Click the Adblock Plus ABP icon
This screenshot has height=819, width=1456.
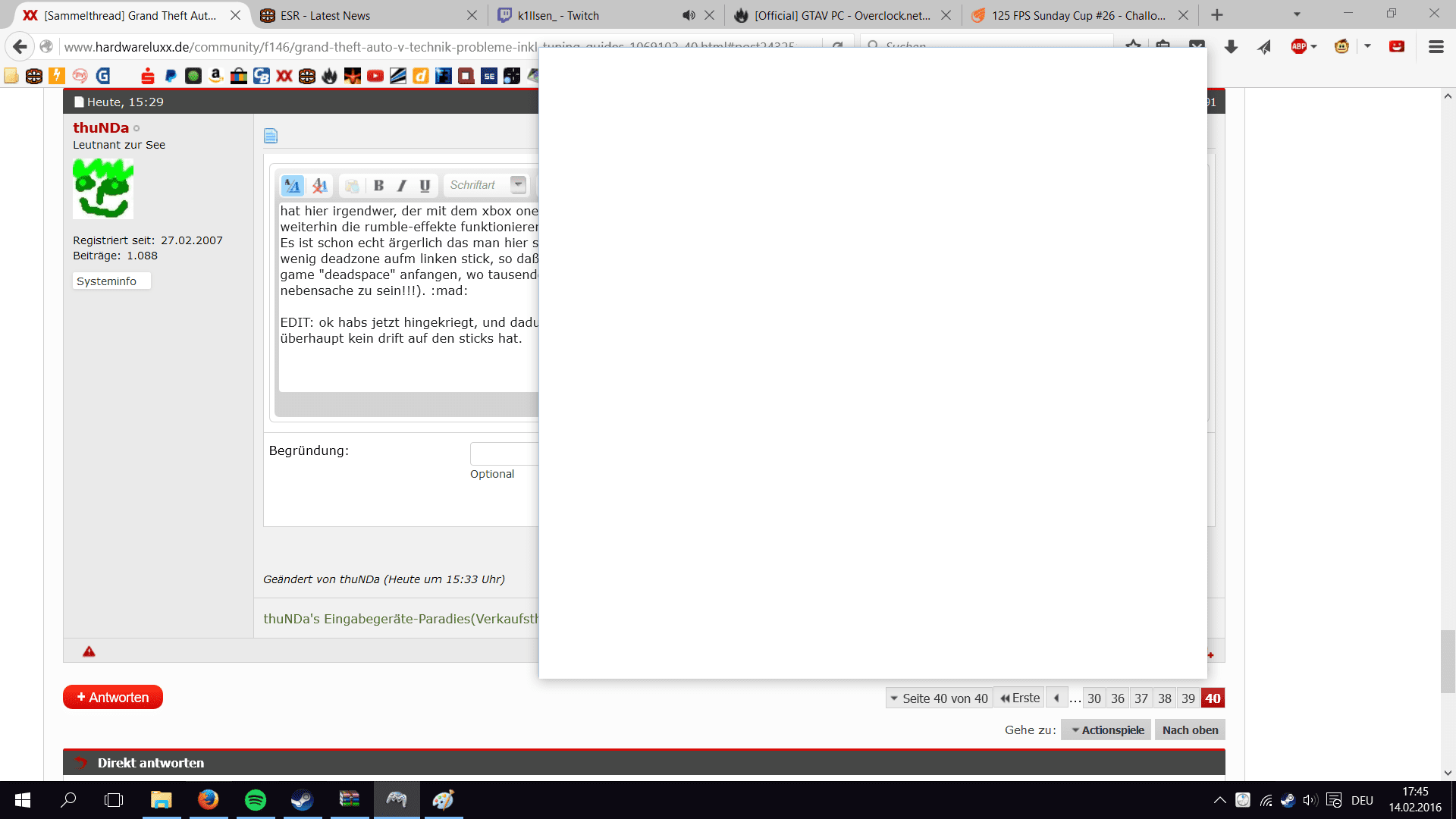[x=1298, y=47]
